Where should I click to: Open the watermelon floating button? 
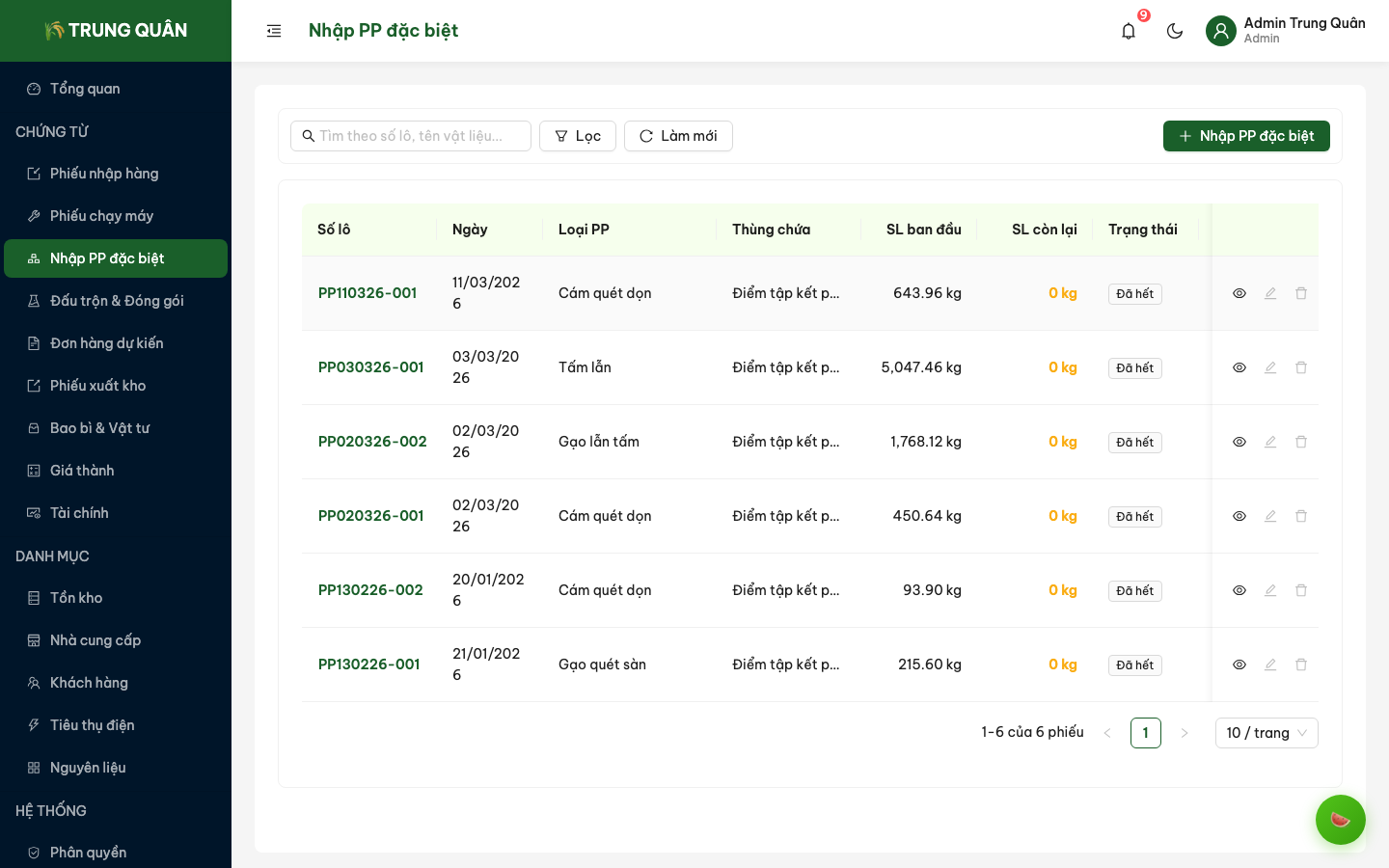tap(1340, 819)
